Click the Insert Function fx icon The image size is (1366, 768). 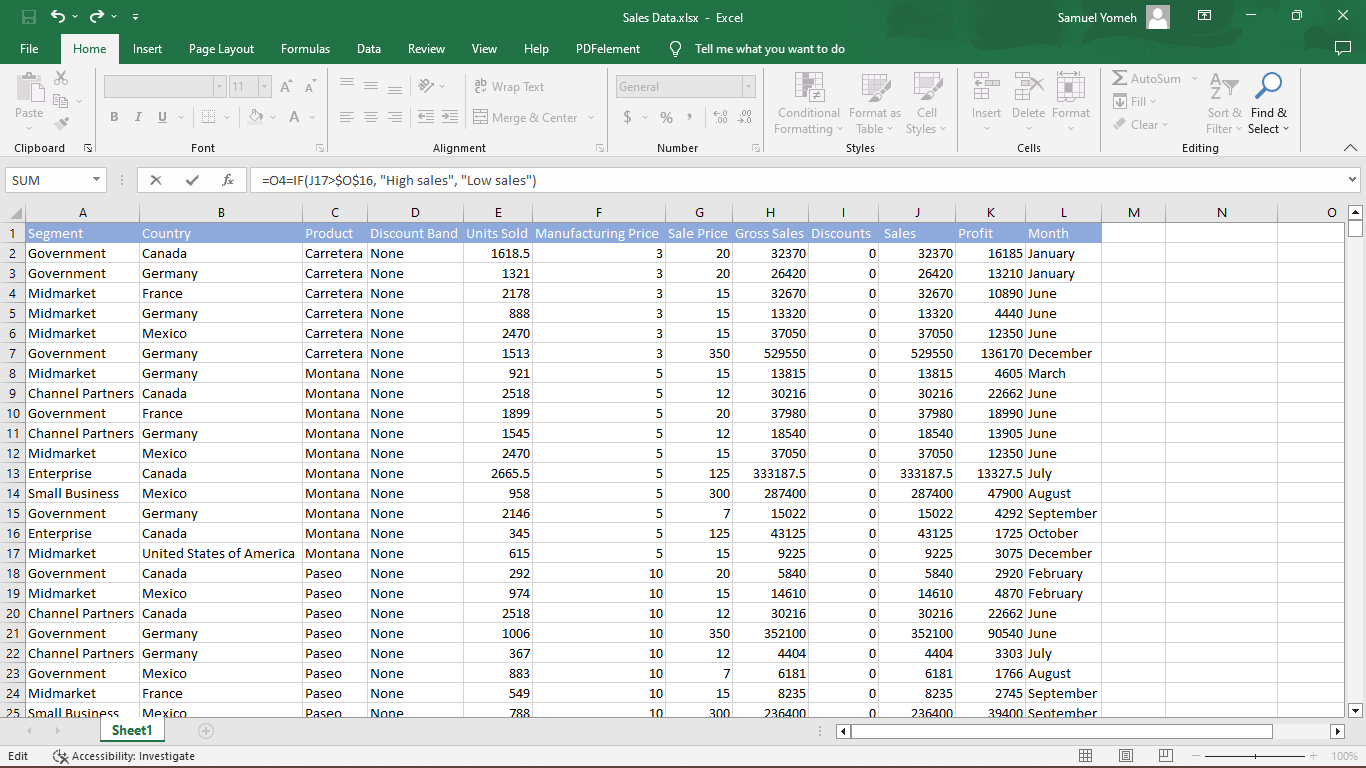point(228,180)
